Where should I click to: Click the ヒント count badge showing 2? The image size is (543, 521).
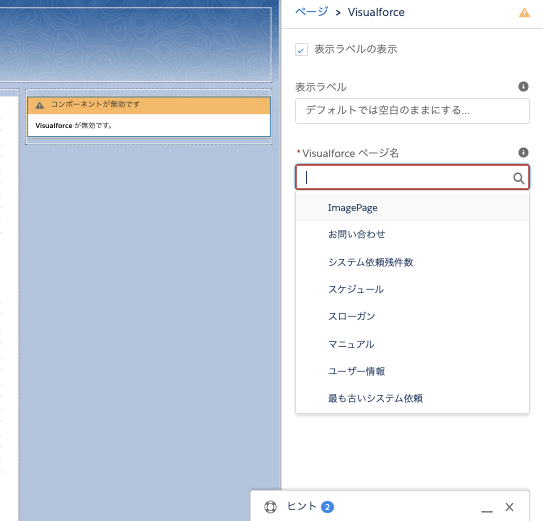[327, 507]
